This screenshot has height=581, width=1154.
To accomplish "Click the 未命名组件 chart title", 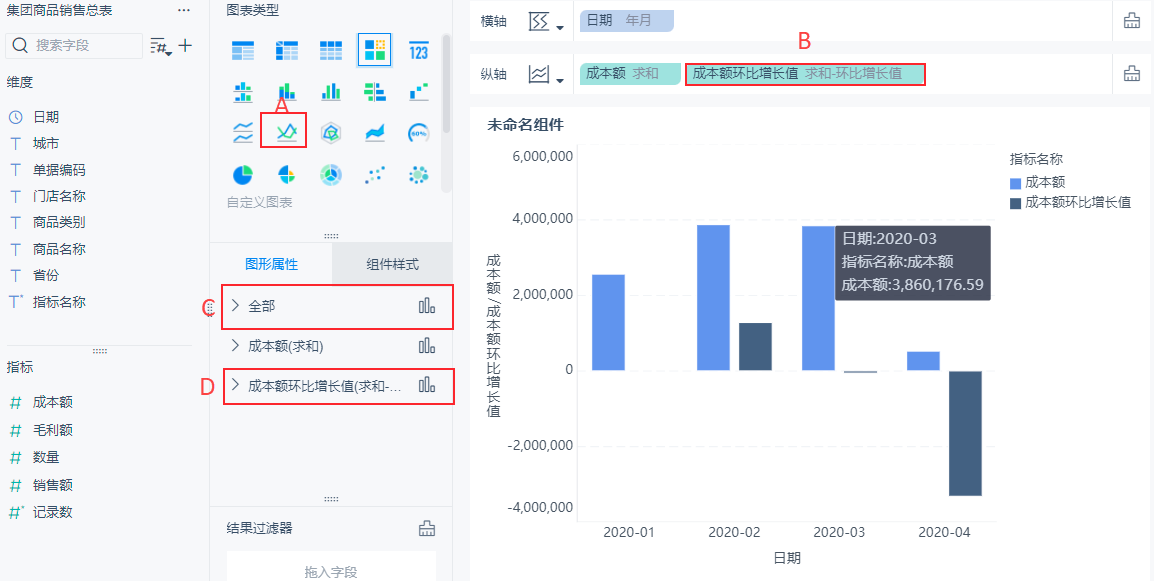I will coord(525,125).
